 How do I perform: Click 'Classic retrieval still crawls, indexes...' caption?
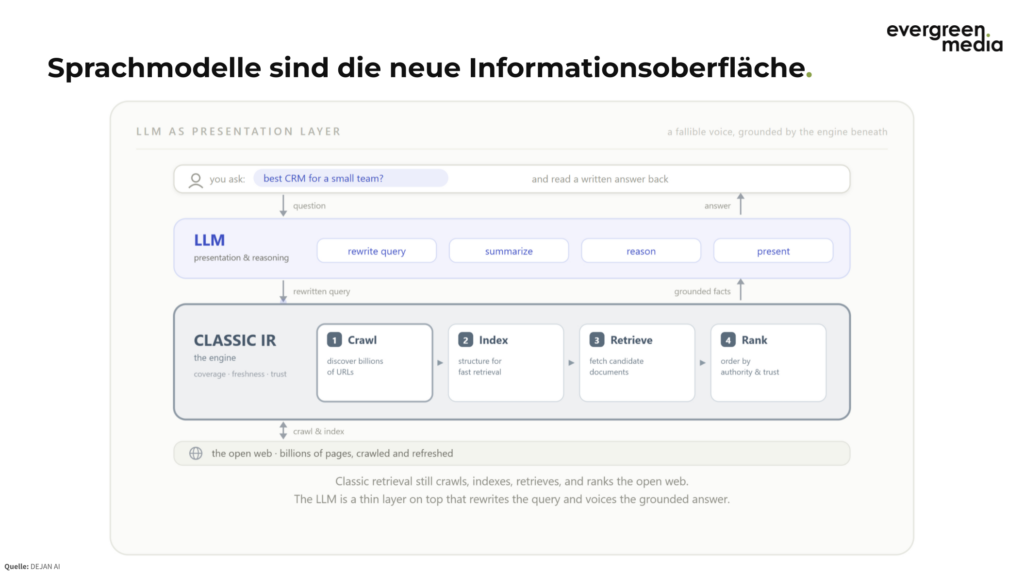[x=512, y=481]
